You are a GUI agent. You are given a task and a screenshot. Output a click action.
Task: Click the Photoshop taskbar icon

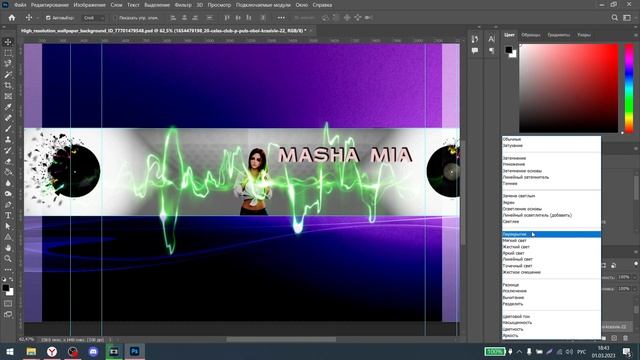(134, 351)
